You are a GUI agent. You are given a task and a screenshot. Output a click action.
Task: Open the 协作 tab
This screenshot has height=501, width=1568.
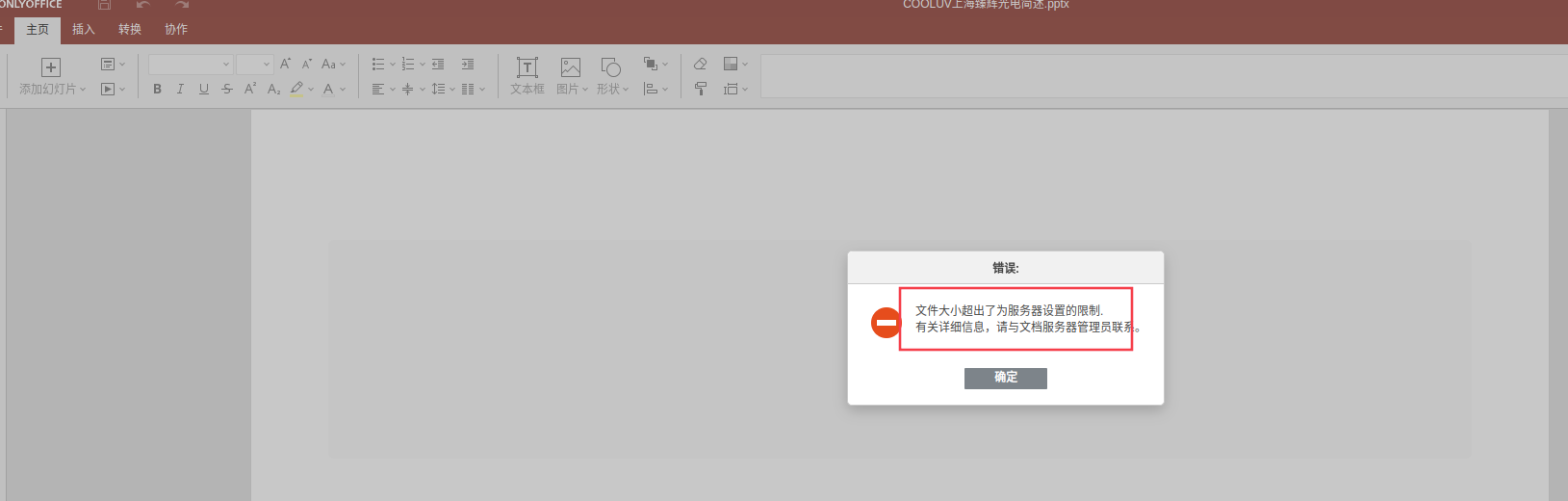pos(176,30)
